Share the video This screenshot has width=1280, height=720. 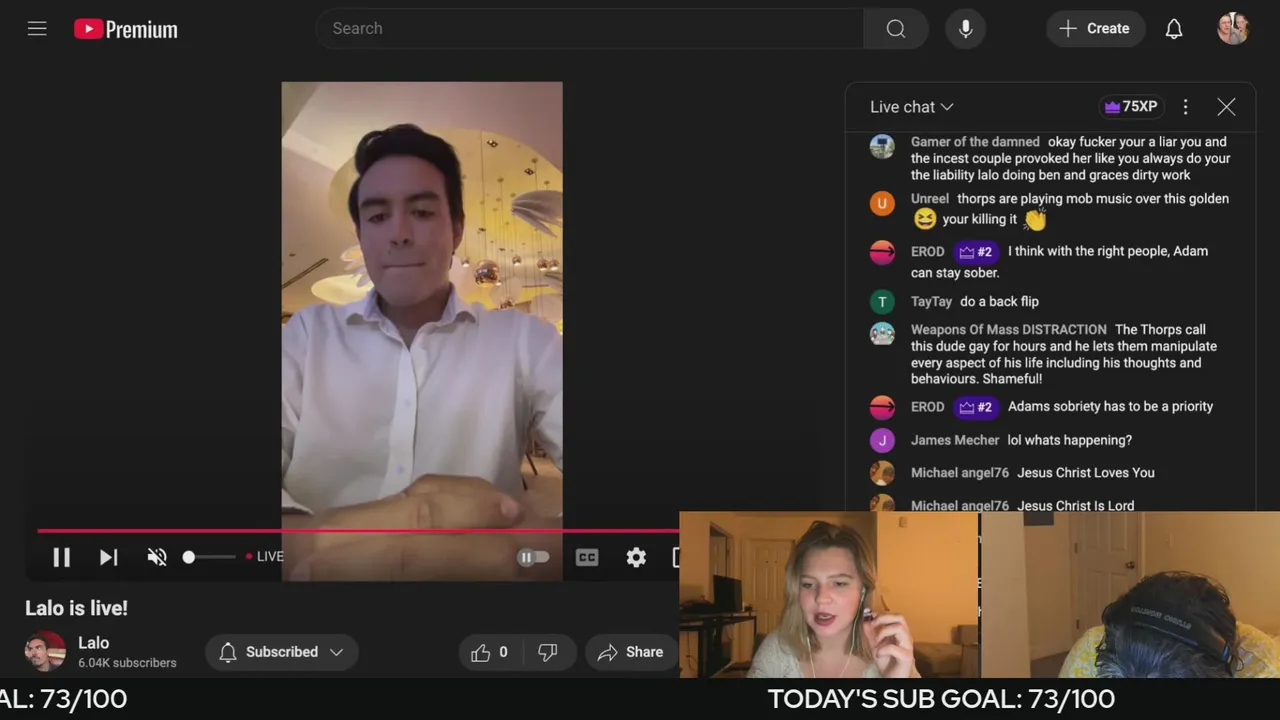(x=631, y=652)
